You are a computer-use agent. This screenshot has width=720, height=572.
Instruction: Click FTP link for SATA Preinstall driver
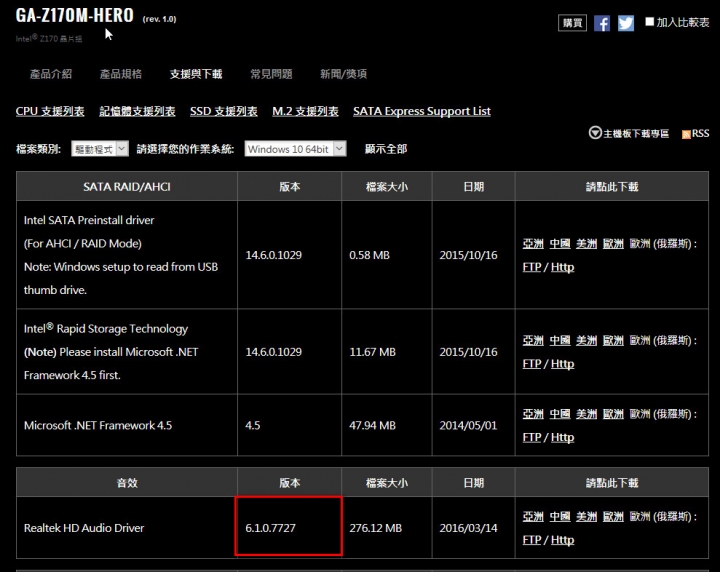coord(532,267)
